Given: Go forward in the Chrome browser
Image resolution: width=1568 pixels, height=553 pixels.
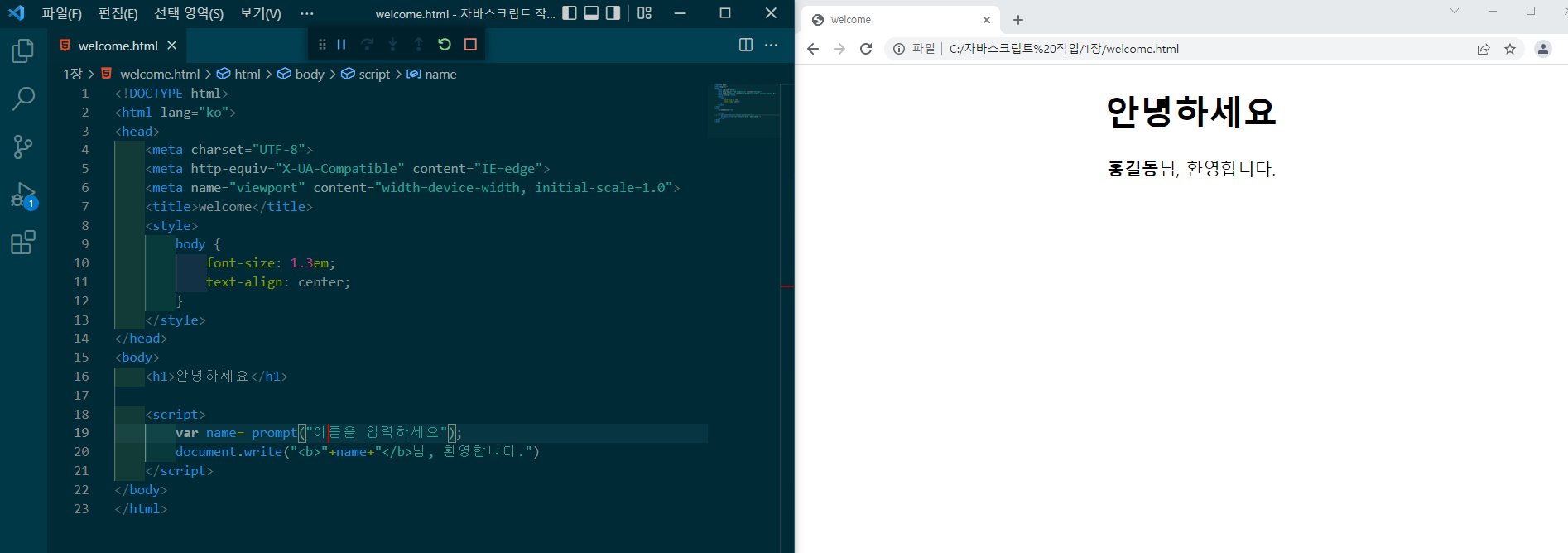Looking at the screenshot, I should coord(839,49).
